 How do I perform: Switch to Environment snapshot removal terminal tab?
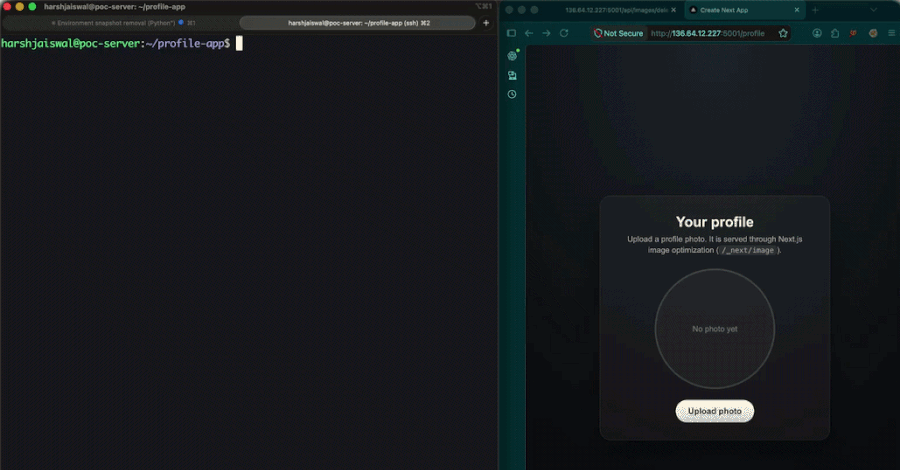click(x=121, y=23)
